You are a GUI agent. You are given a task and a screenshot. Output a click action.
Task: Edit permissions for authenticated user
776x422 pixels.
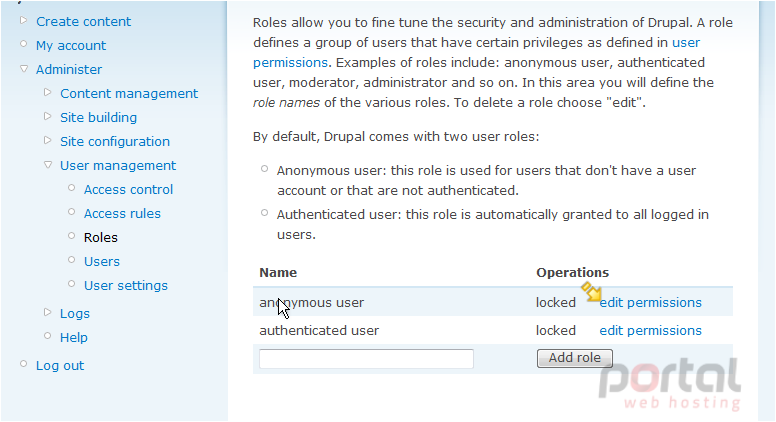click(x=650, y=330)
